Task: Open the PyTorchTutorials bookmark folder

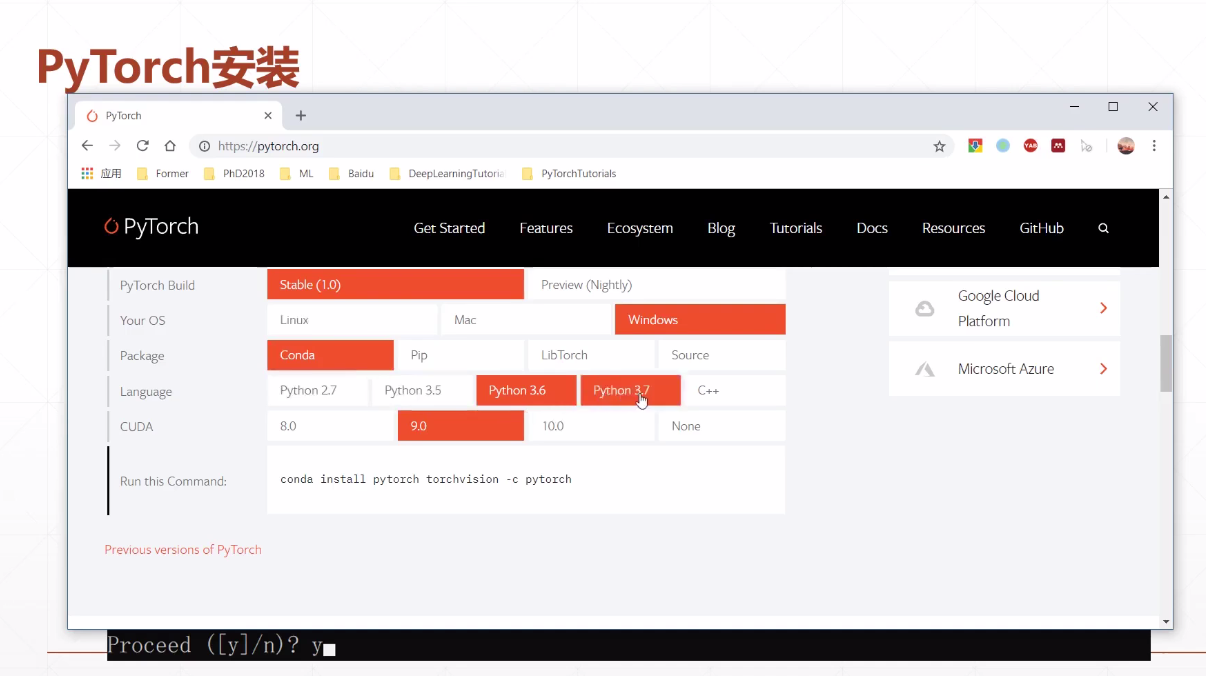Action: tap(569, 173)
